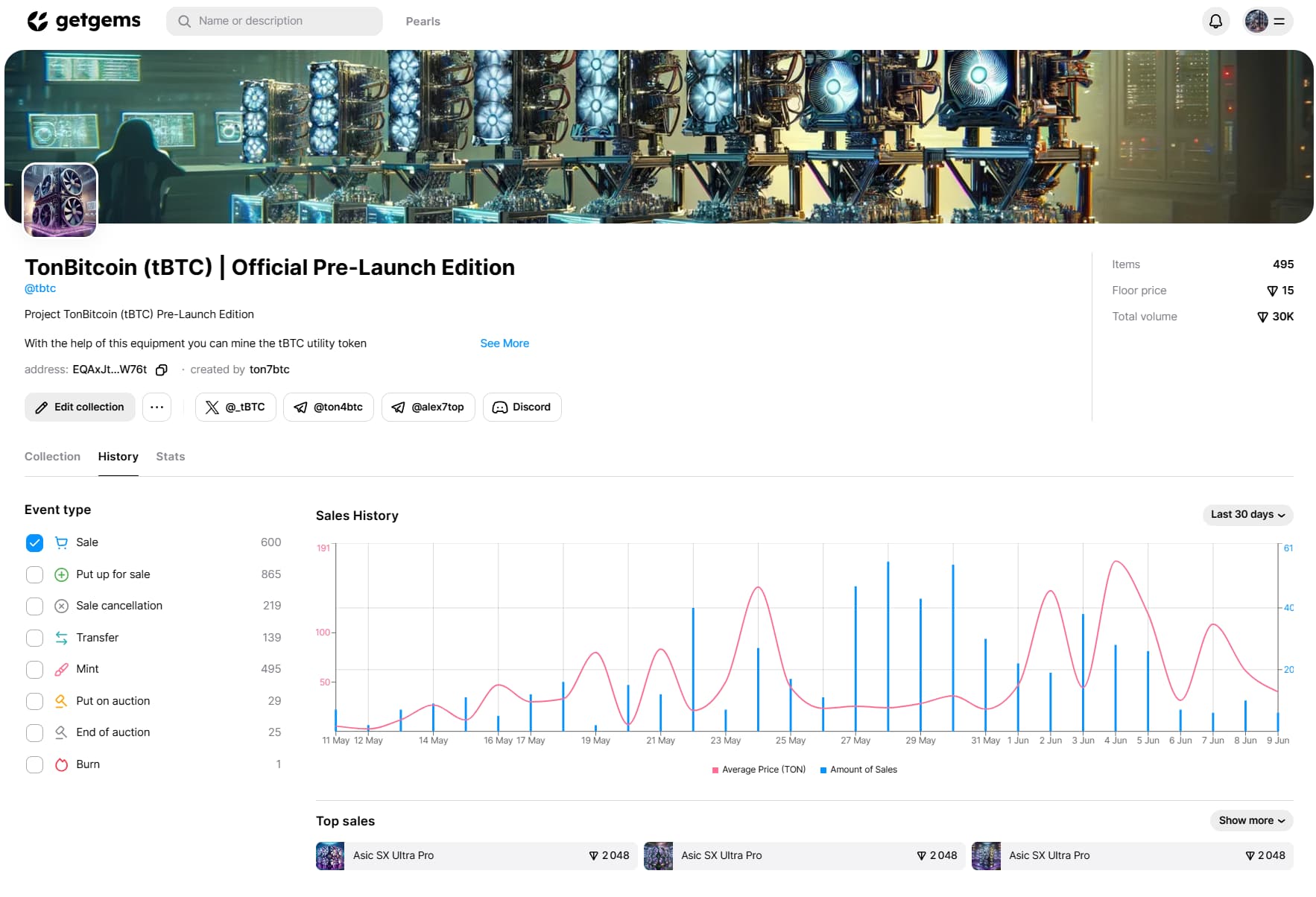Uncheck the Sale event checkbox
Viewport: 1316px width, 897px height.
click(x=34, y=542)
